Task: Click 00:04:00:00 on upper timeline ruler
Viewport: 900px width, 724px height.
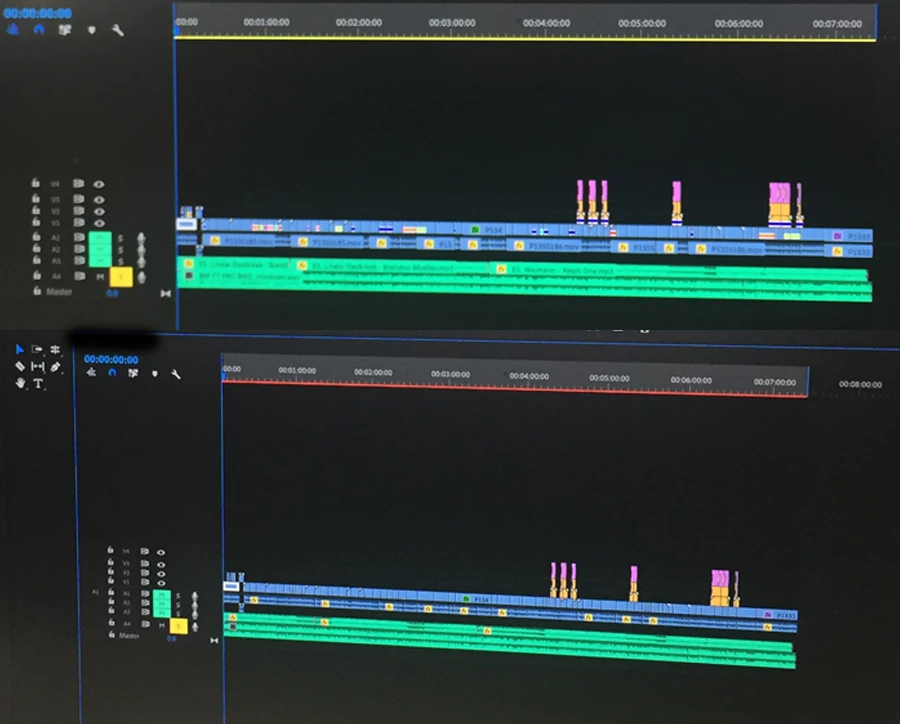Action: click(546, 23)
